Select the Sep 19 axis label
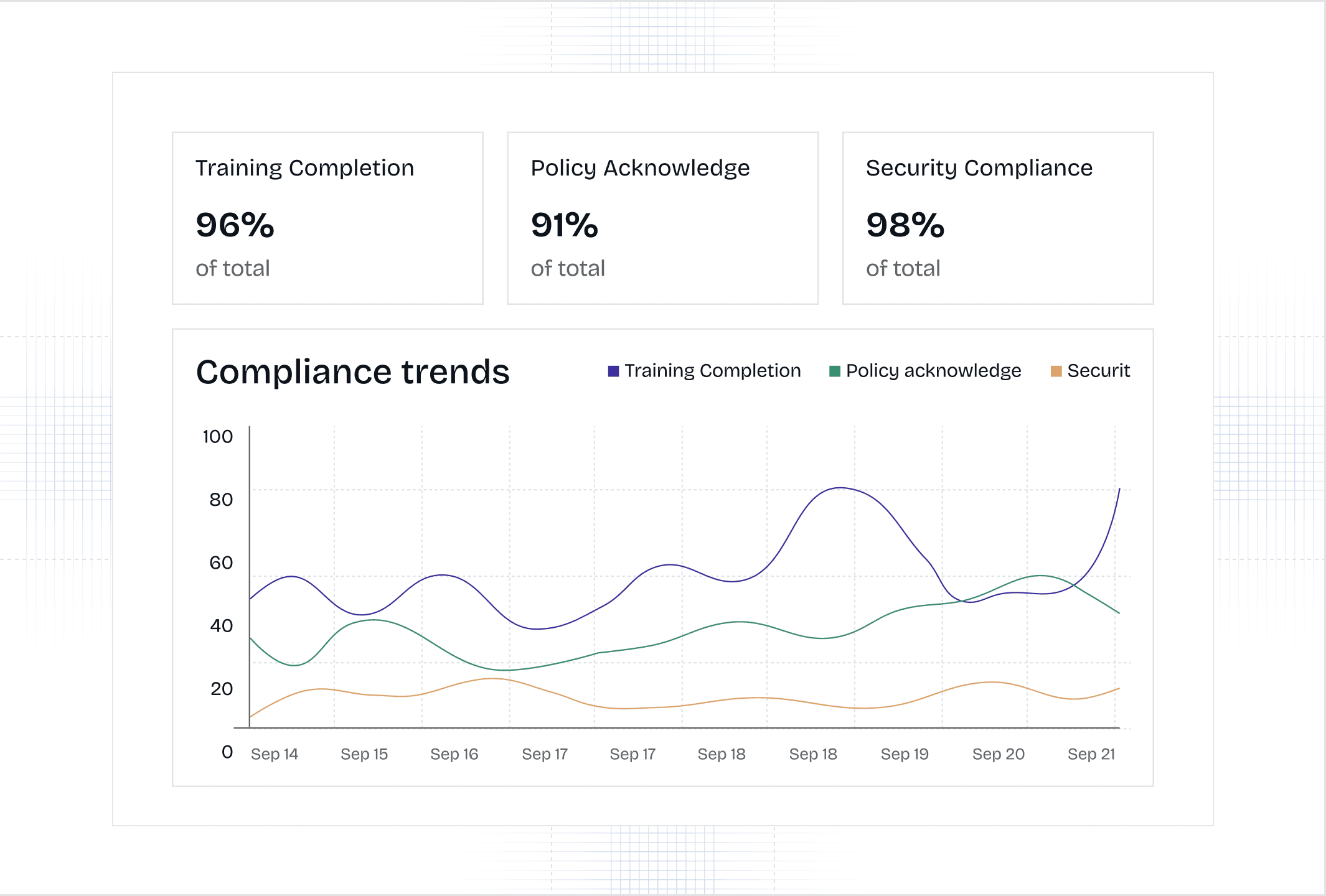 [904, 754]
